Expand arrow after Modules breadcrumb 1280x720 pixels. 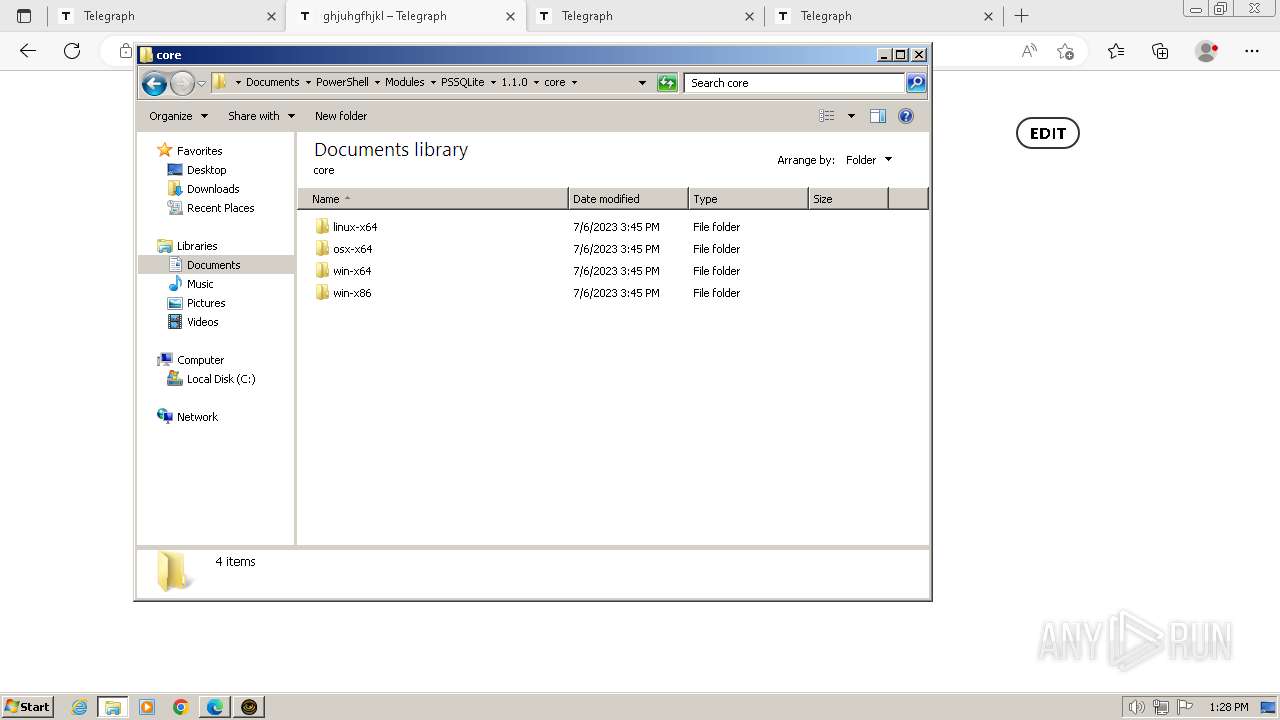coord(433,83)
